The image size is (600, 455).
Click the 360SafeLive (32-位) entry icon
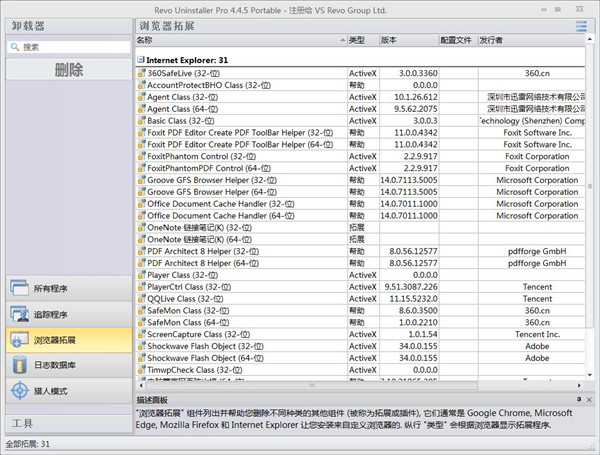pyautogui.click(x=141, y=74)
